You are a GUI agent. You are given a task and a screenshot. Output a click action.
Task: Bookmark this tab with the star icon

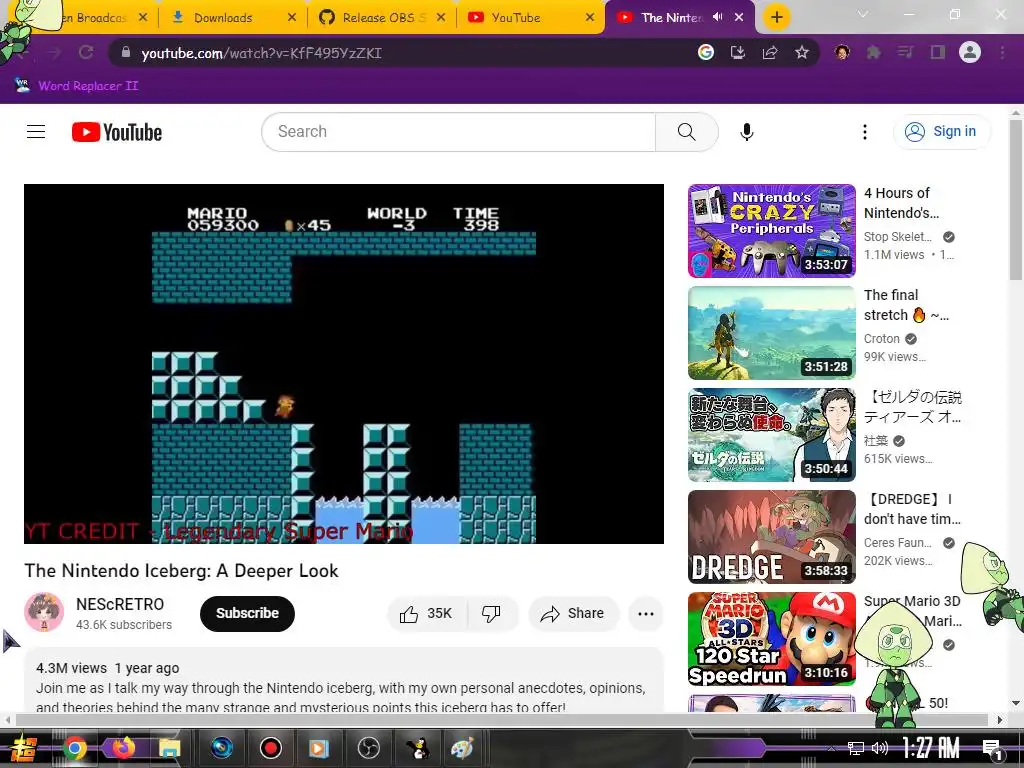click(802, 52)
